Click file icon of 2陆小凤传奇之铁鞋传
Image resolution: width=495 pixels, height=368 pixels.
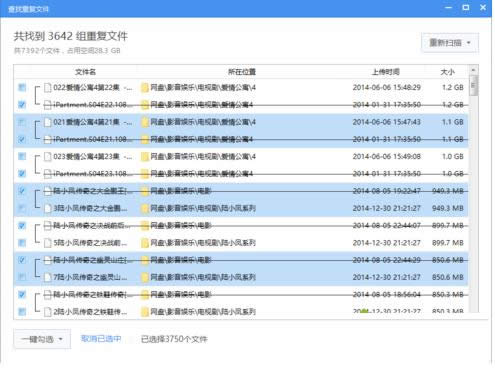click(48, 312)
